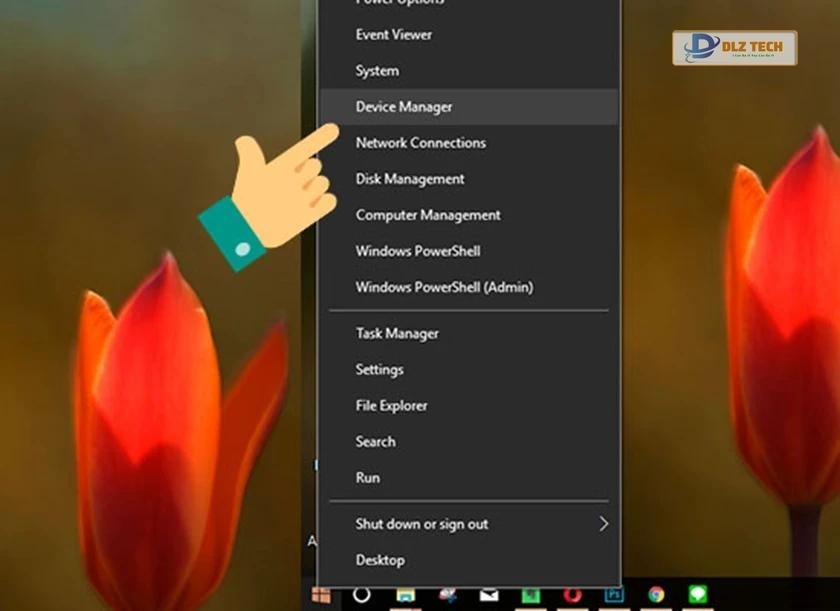The height and width of the screenshot is (611, 840).
Task: Show Desktop via the menu entry
Action: click(x=380, y=560)
